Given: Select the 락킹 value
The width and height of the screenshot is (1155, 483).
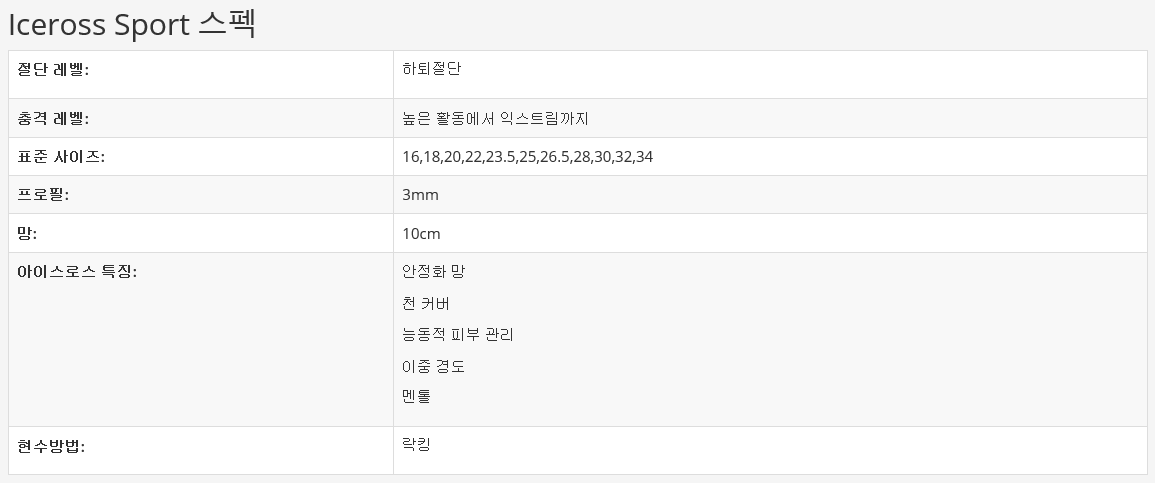Looking at the screenshot, I should click(416, 444).
